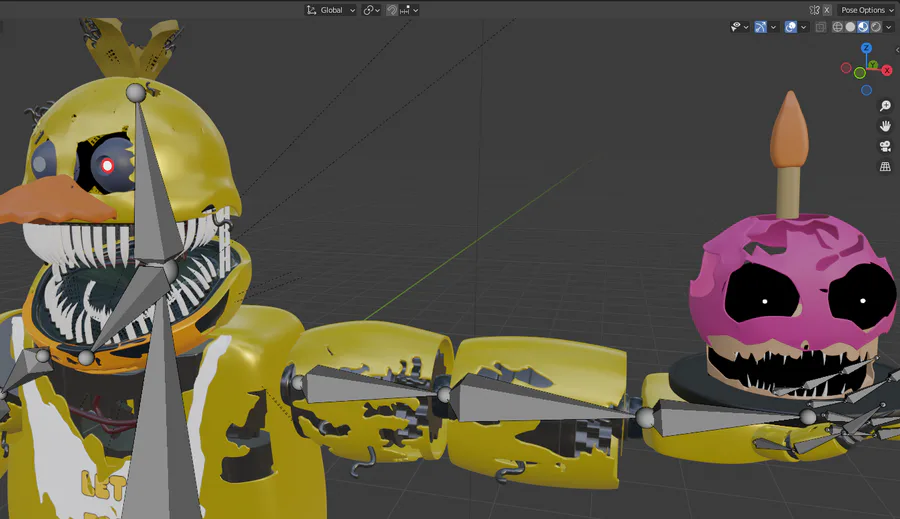Image resolution: width=900 pixels, height=519 pixels.
Task: Expand the gizmo options dropdown arrow
Action: [x=773, y=27]
